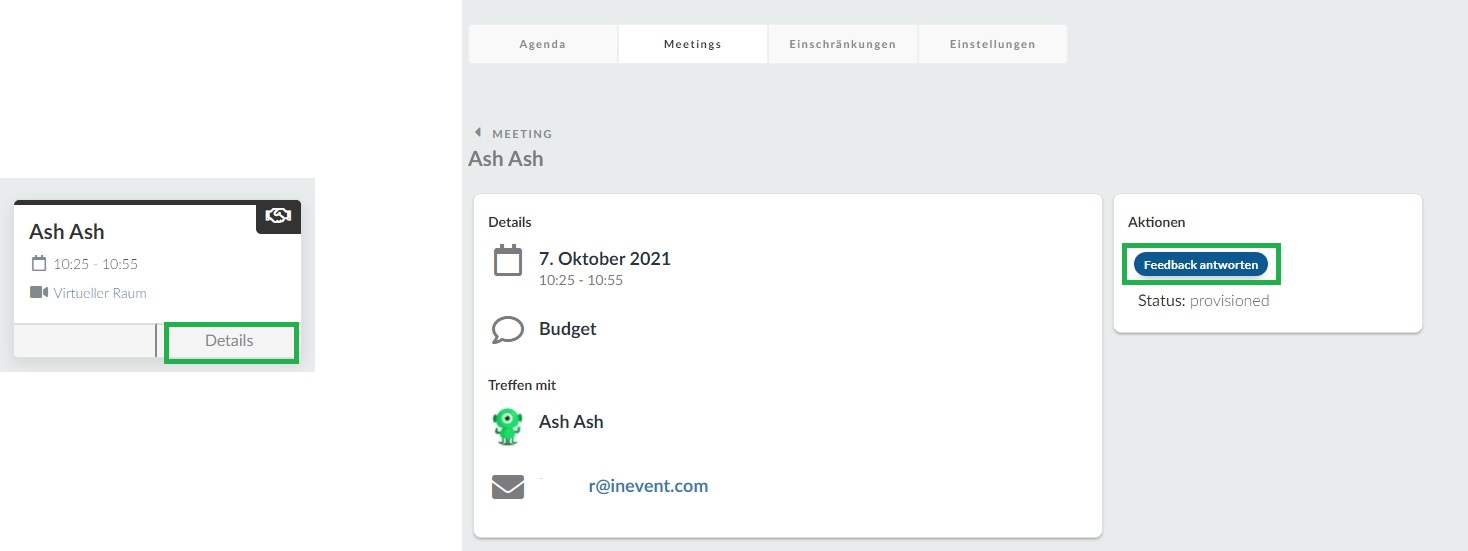Click the handshake icon on meeting card
Screen dimensions: 1468x551
[278, 216]
